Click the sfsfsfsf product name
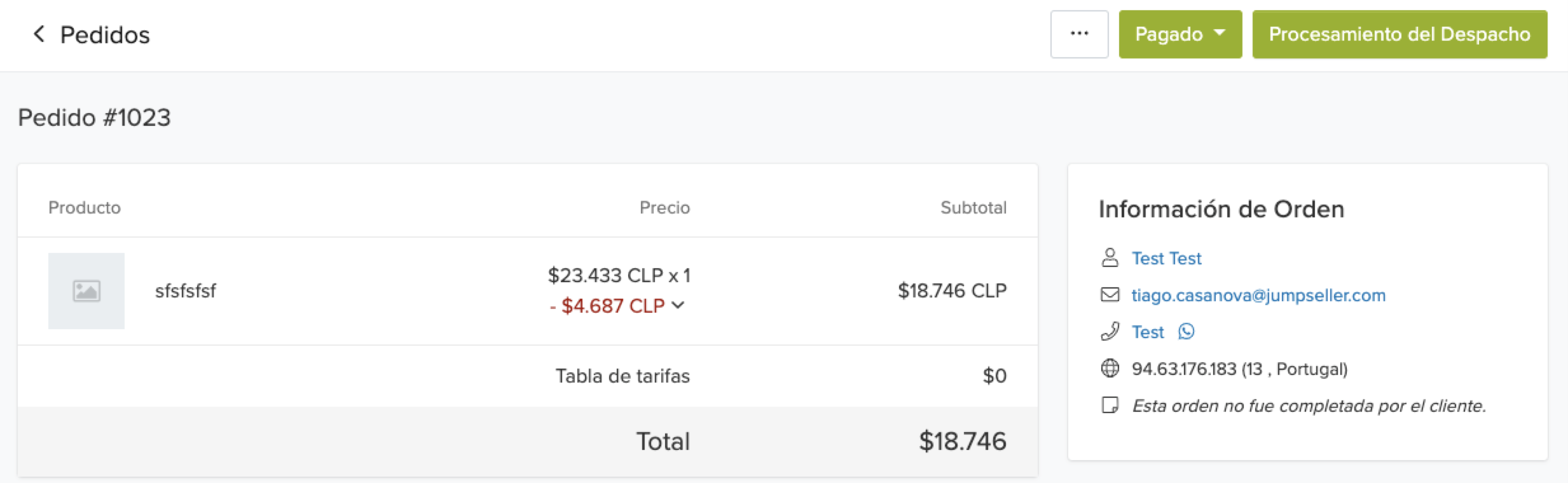Screen dimensions: 1568x483 185,291
